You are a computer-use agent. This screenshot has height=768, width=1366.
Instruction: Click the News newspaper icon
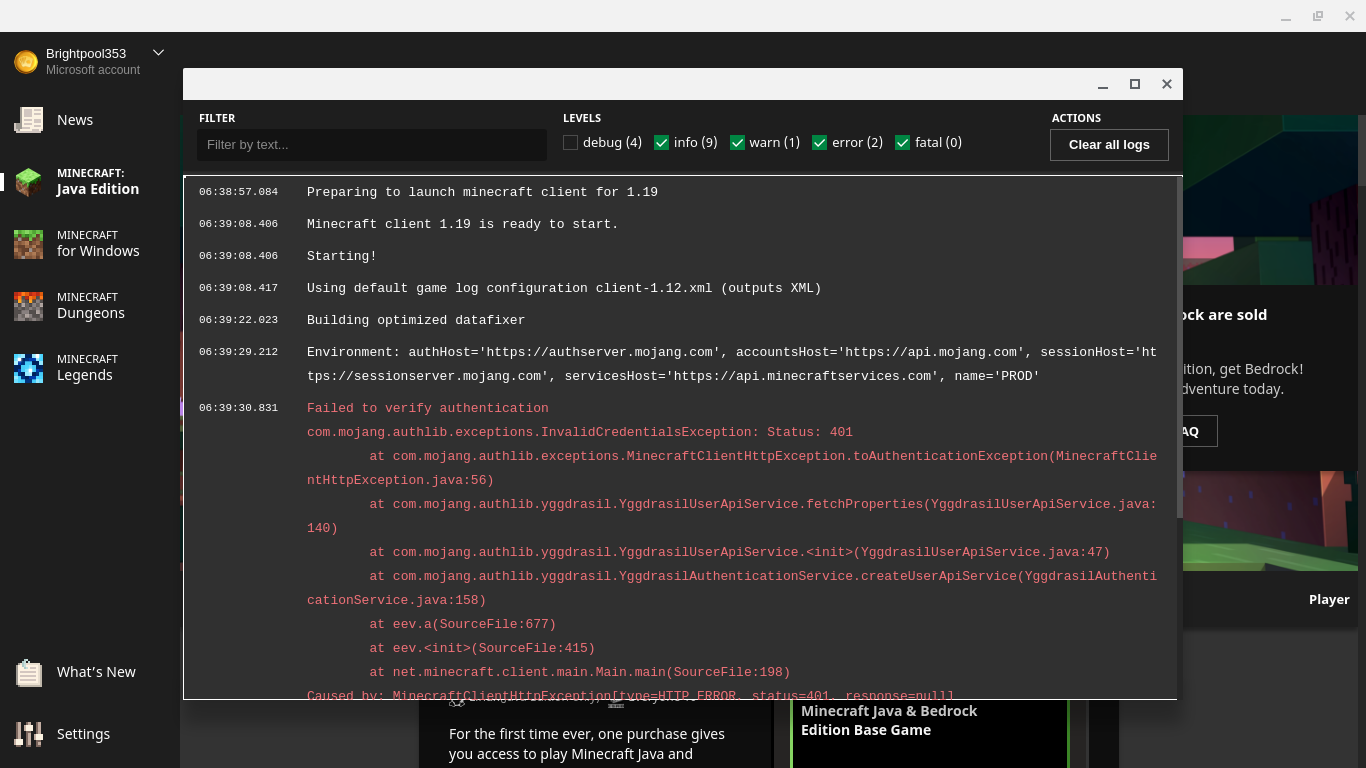tap(28, 120)
